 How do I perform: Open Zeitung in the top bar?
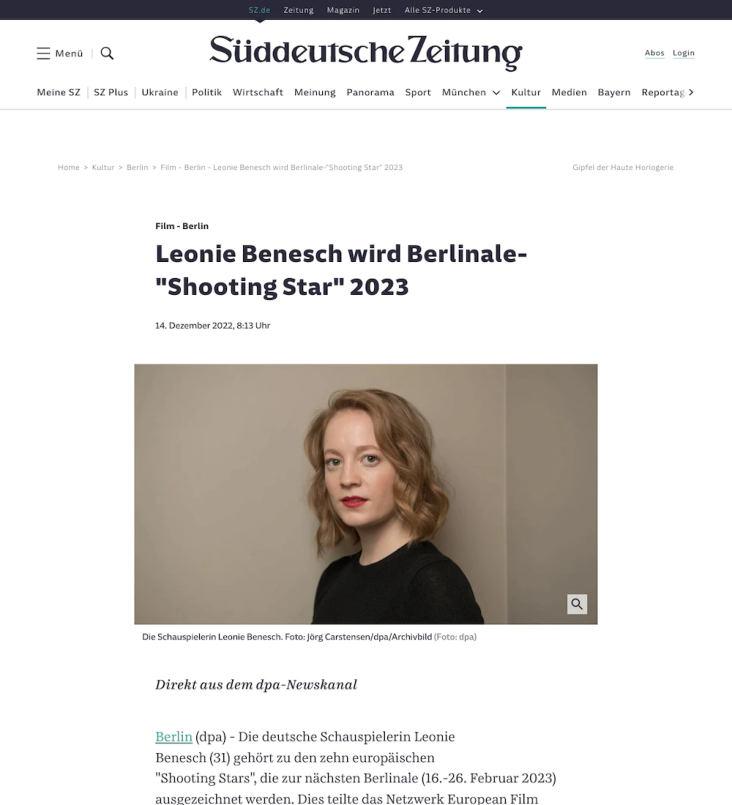[298, 10]
